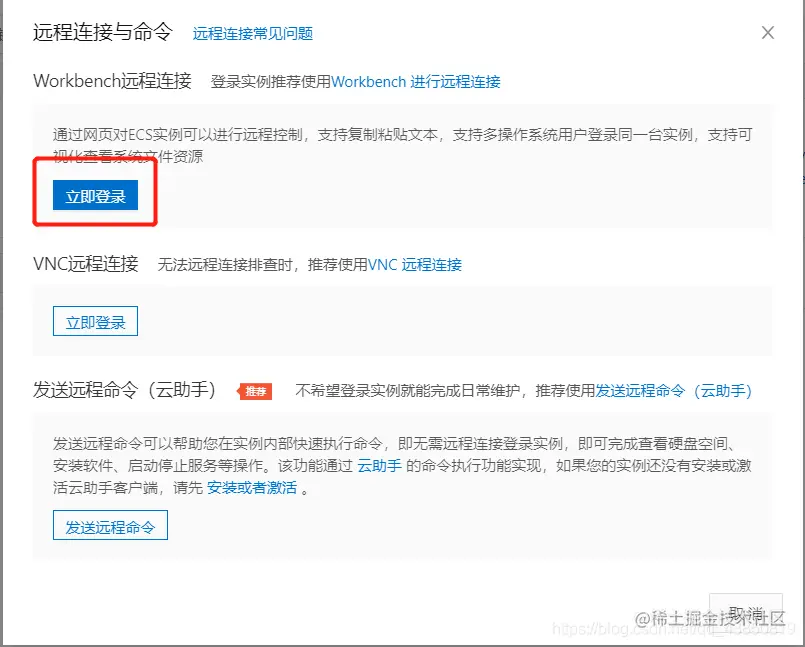
Task: Click the 不希望登录实例 hint text
Action: point(445,391)
